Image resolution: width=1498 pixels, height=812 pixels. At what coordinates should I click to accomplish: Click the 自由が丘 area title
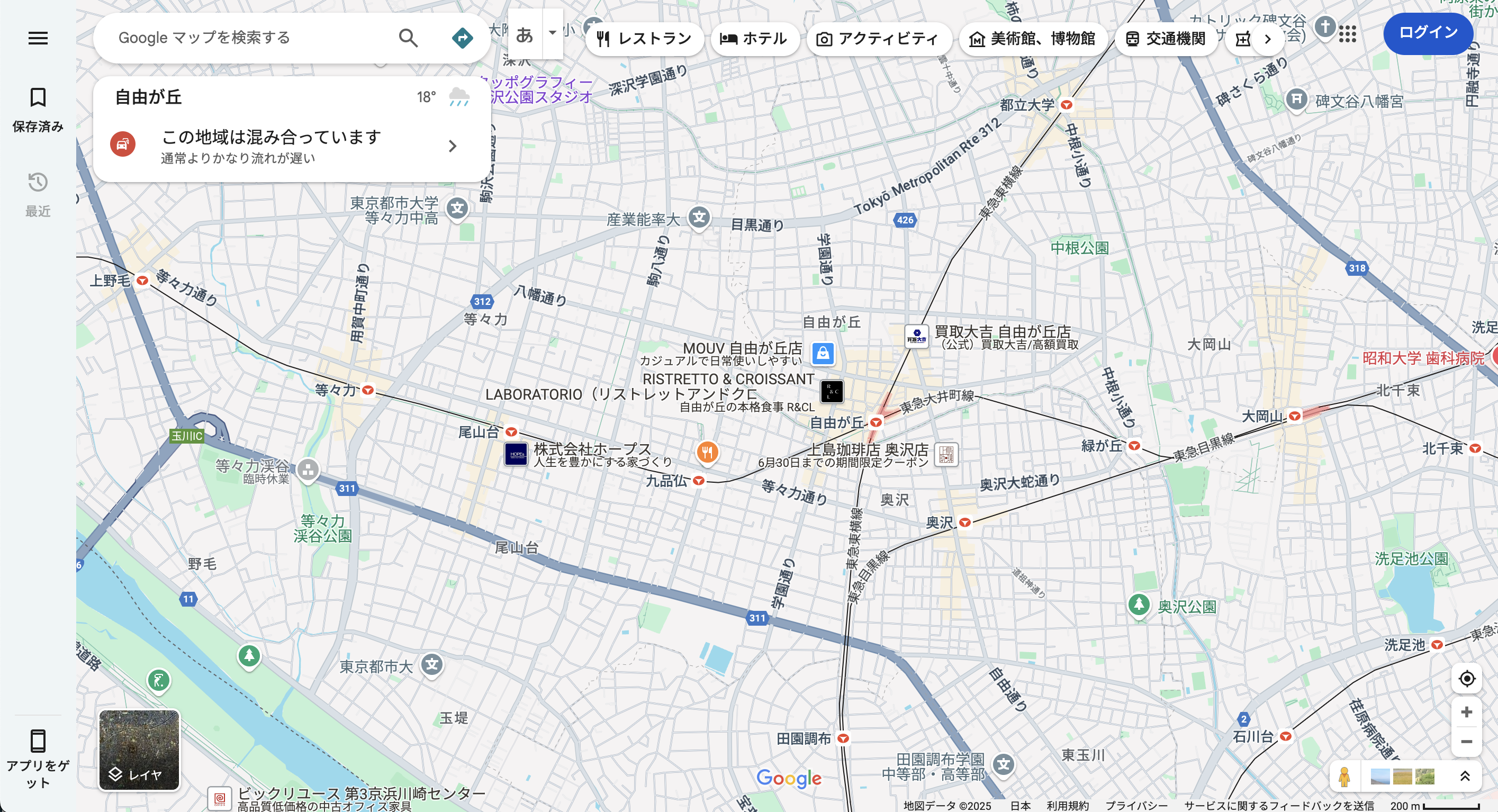coord(148,97)
